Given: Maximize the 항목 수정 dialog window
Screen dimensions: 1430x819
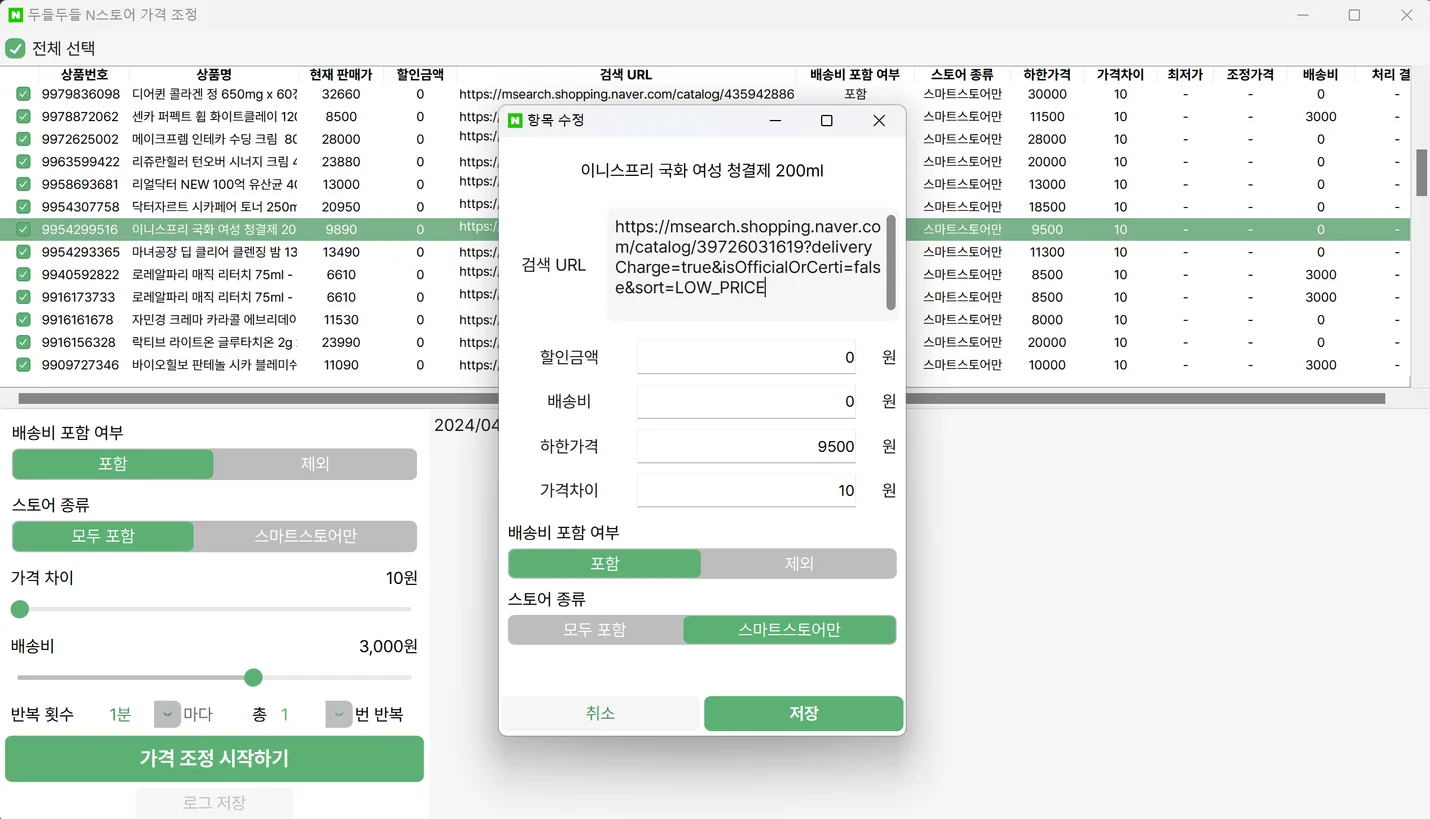Looking at the screenshot, I should [827, 120].
